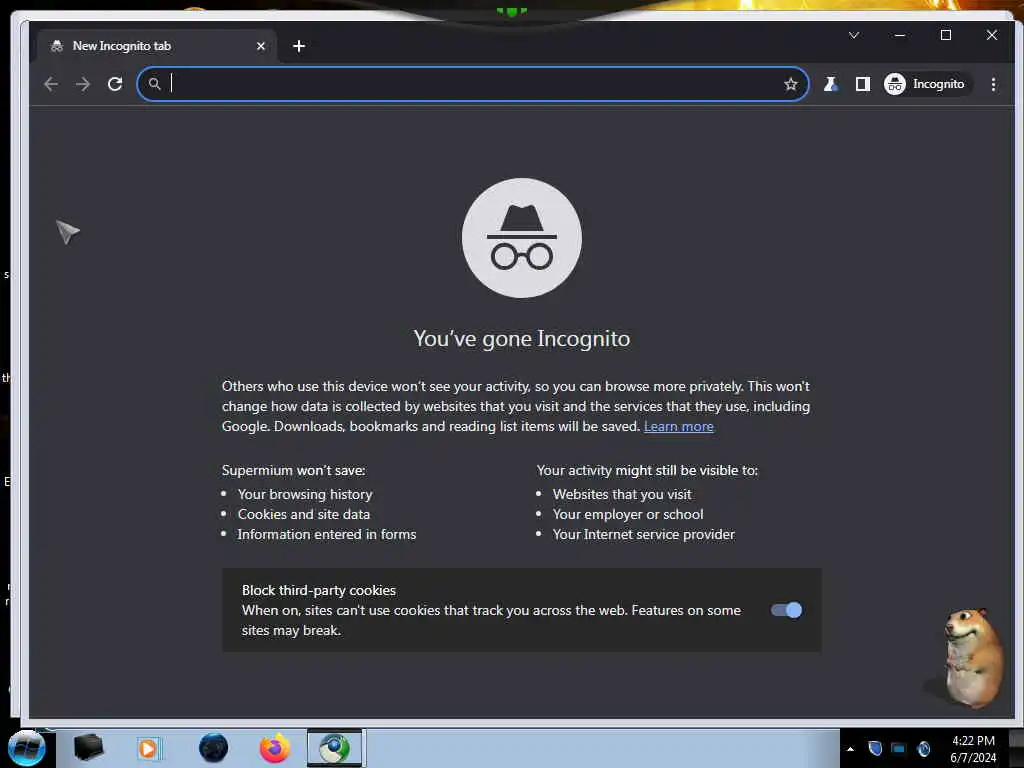The height and width of the screenshot is (768, 1024).
Task: Click Your activity might still be visible to:
Action: pyautogui.click(x=647, y=470)
